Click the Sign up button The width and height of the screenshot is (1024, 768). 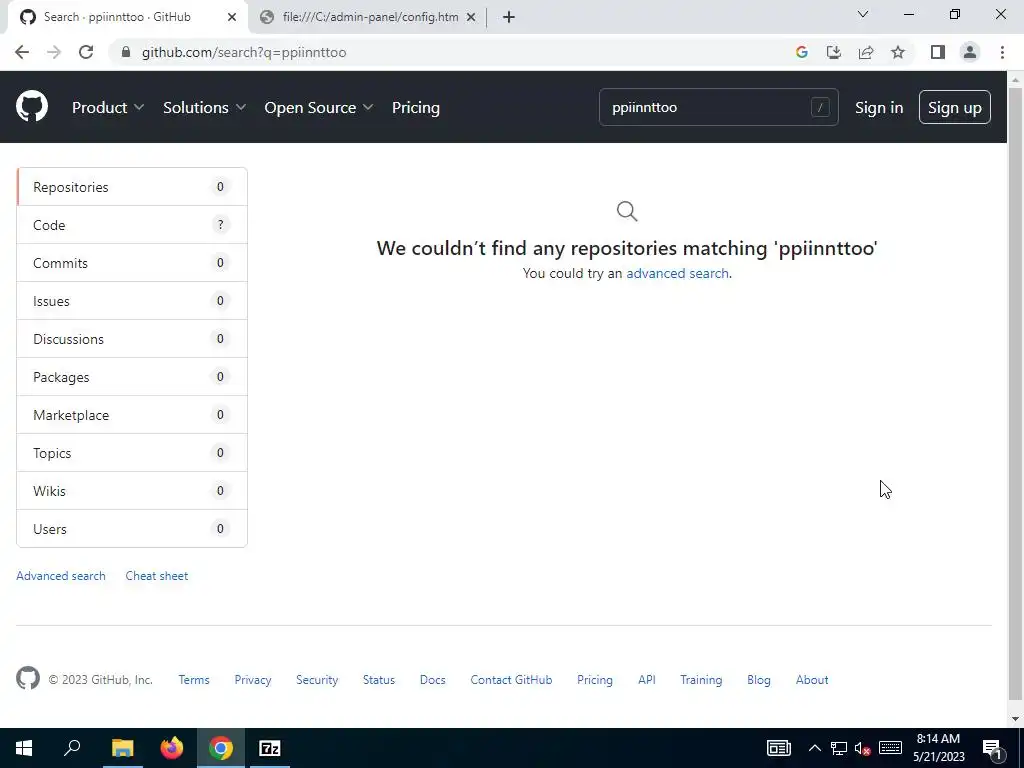[955, 107]
